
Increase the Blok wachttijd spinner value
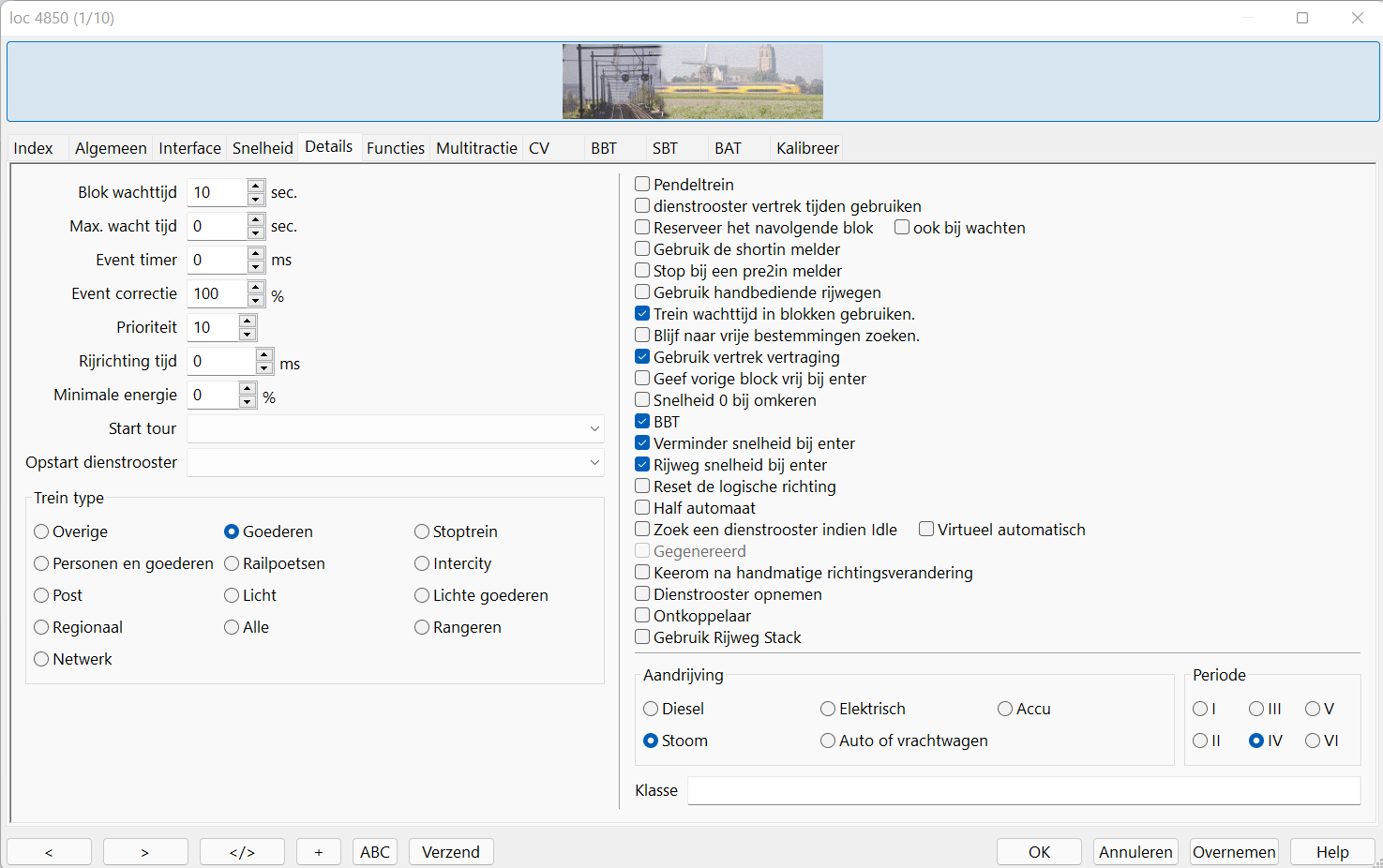(x=256, y=186)
